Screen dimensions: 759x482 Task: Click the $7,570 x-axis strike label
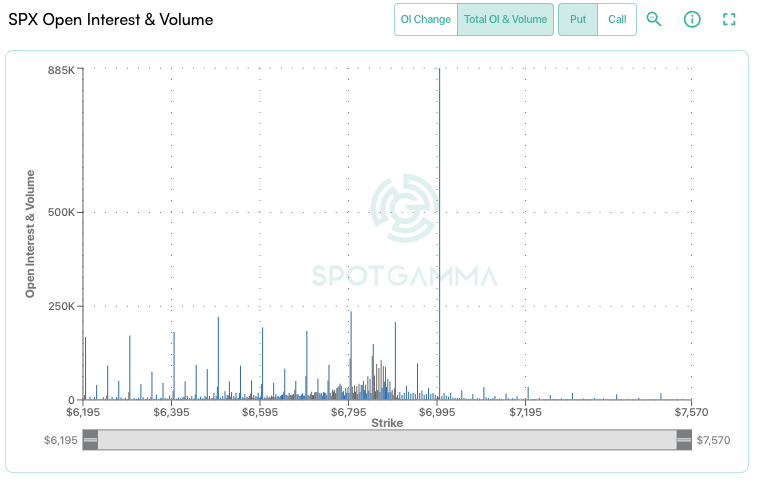(690, 412)
